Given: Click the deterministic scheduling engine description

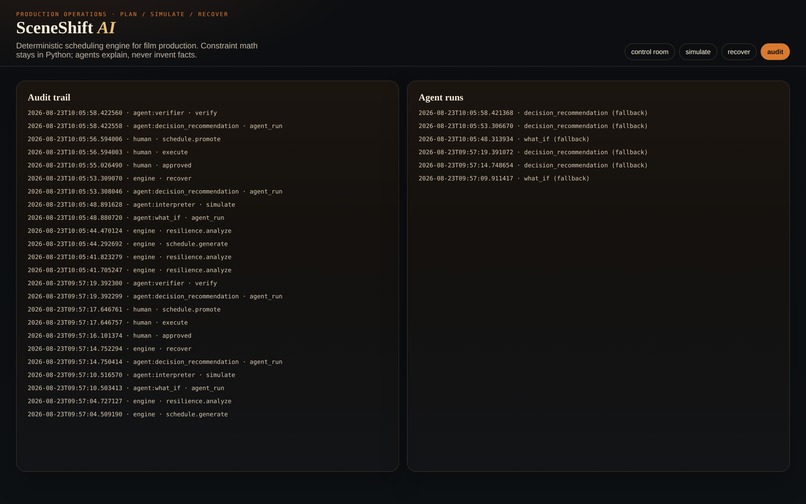Looking at the screenshot, I should point(137,50).
